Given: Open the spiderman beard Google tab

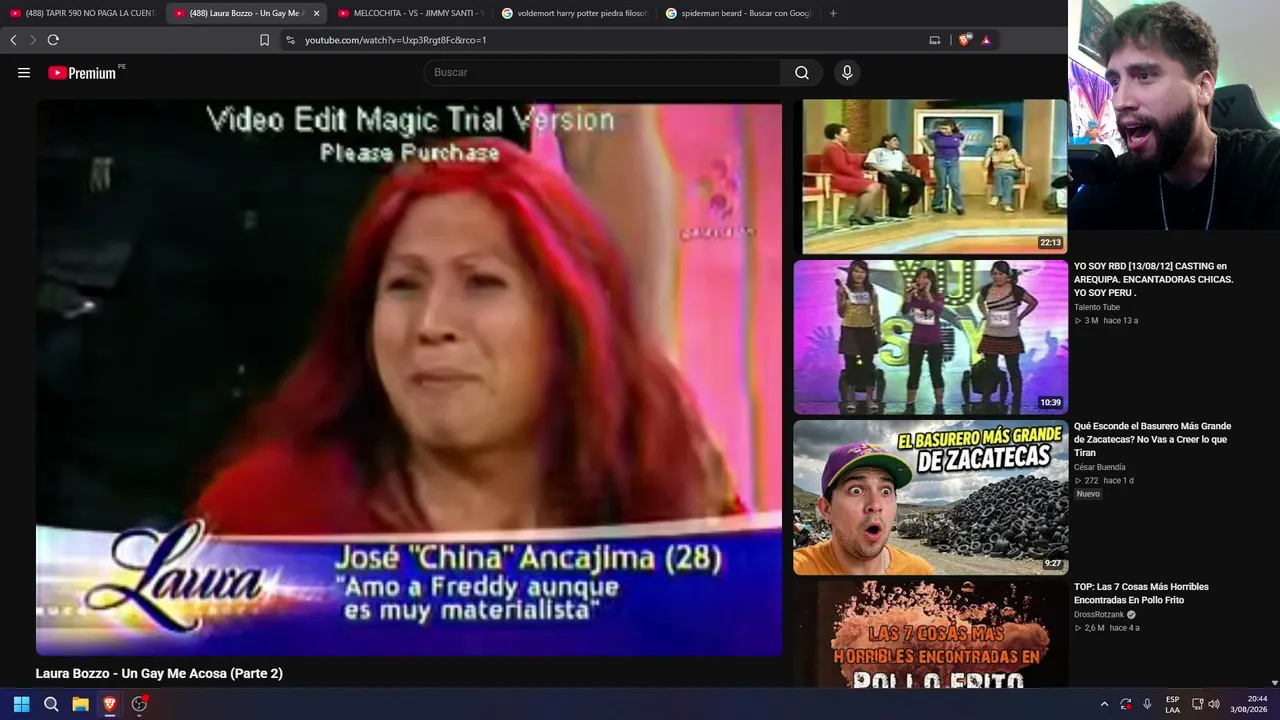Looking at the screenshot, I should click(739, 13).
